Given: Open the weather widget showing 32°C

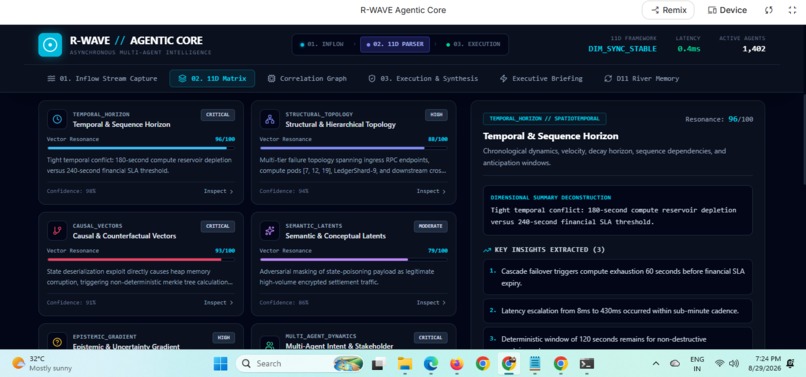Looking at the screenshot, I should tap(42, 364).
